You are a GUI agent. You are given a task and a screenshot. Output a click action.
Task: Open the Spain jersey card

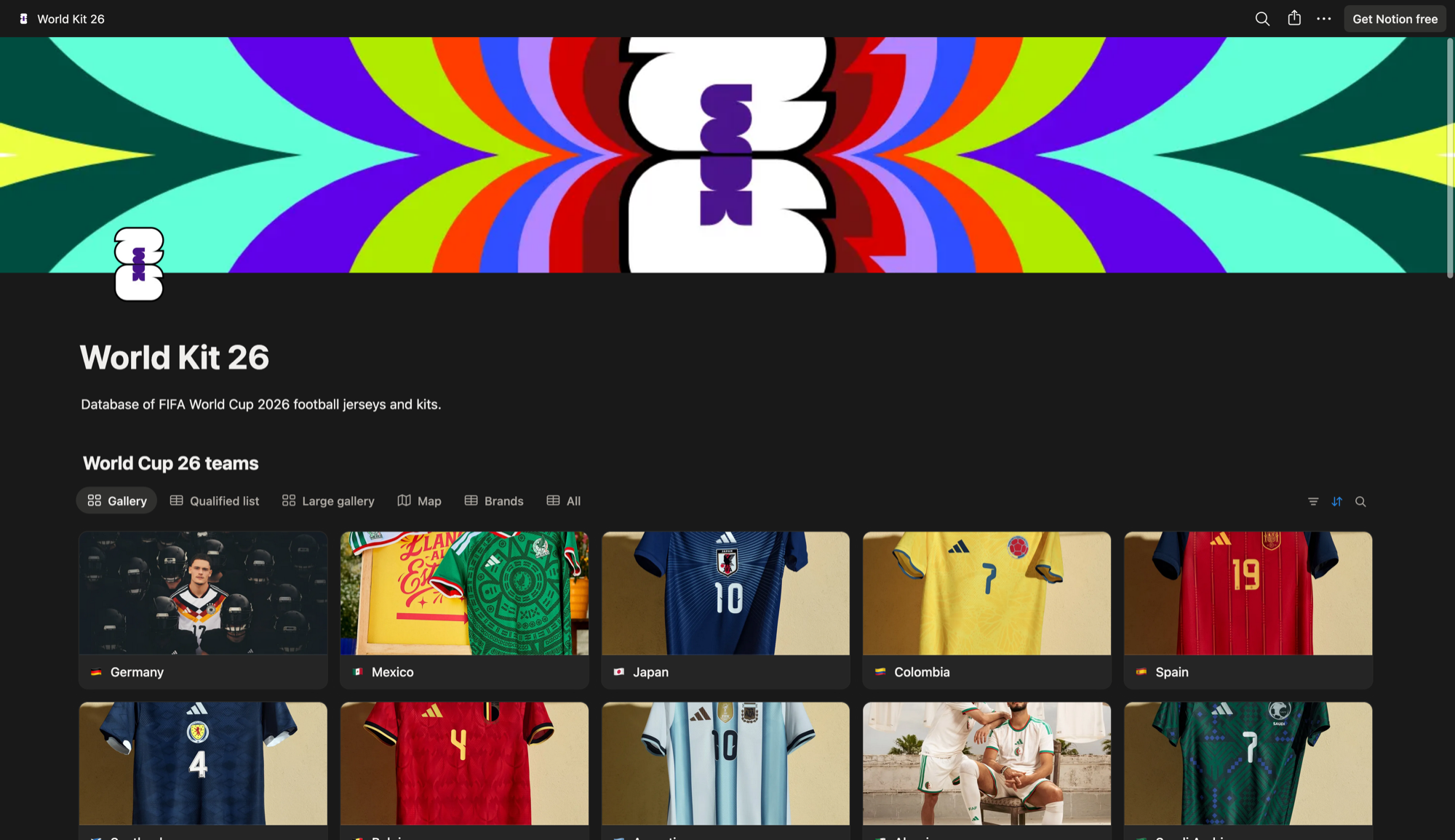coord(1248,609)
